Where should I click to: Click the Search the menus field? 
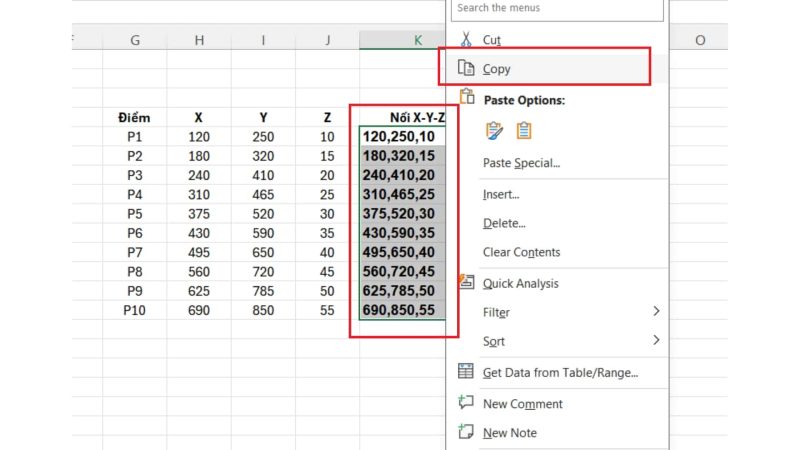click(557, 9)
